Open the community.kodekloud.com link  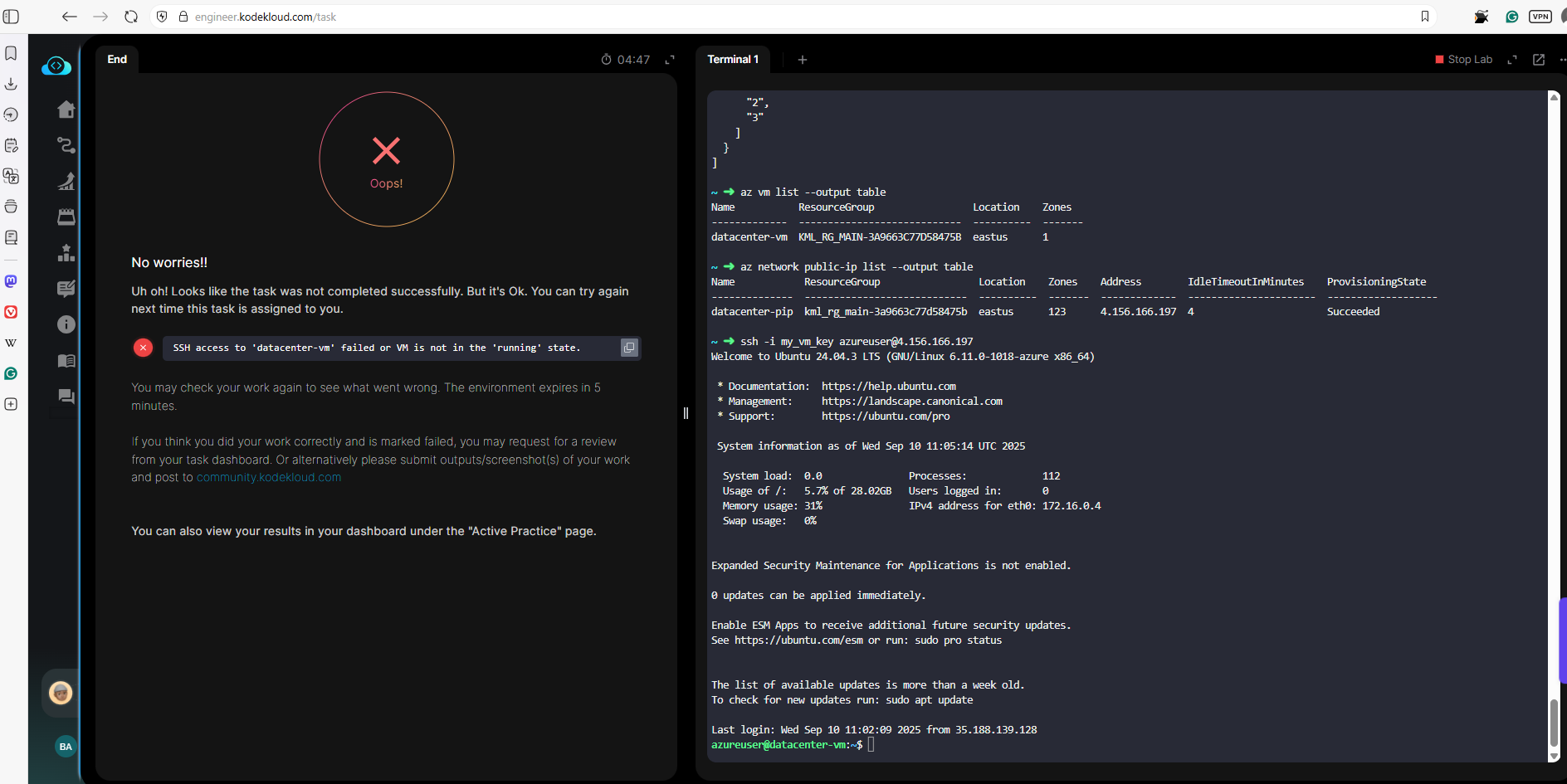269,477
